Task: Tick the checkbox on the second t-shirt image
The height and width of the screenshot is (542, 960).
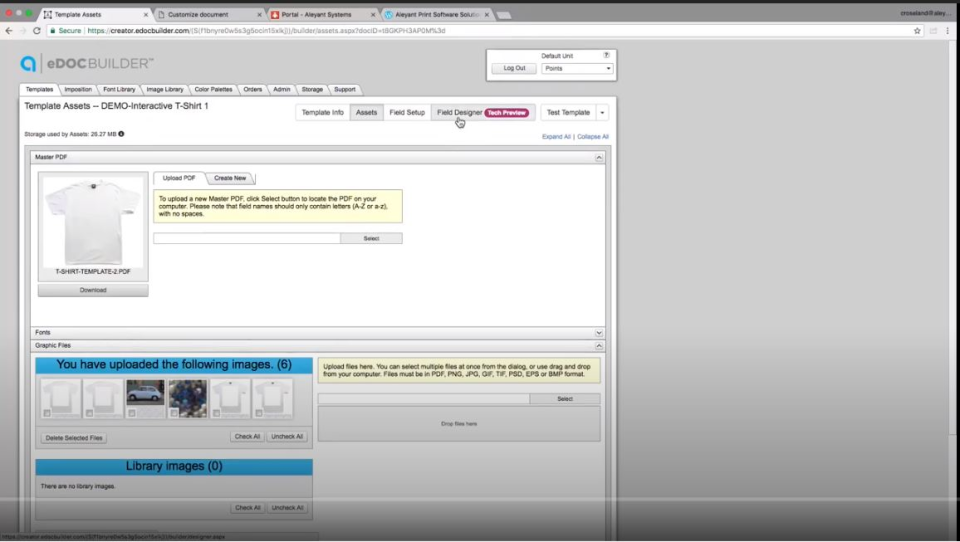Action: [x=89, y=413]
